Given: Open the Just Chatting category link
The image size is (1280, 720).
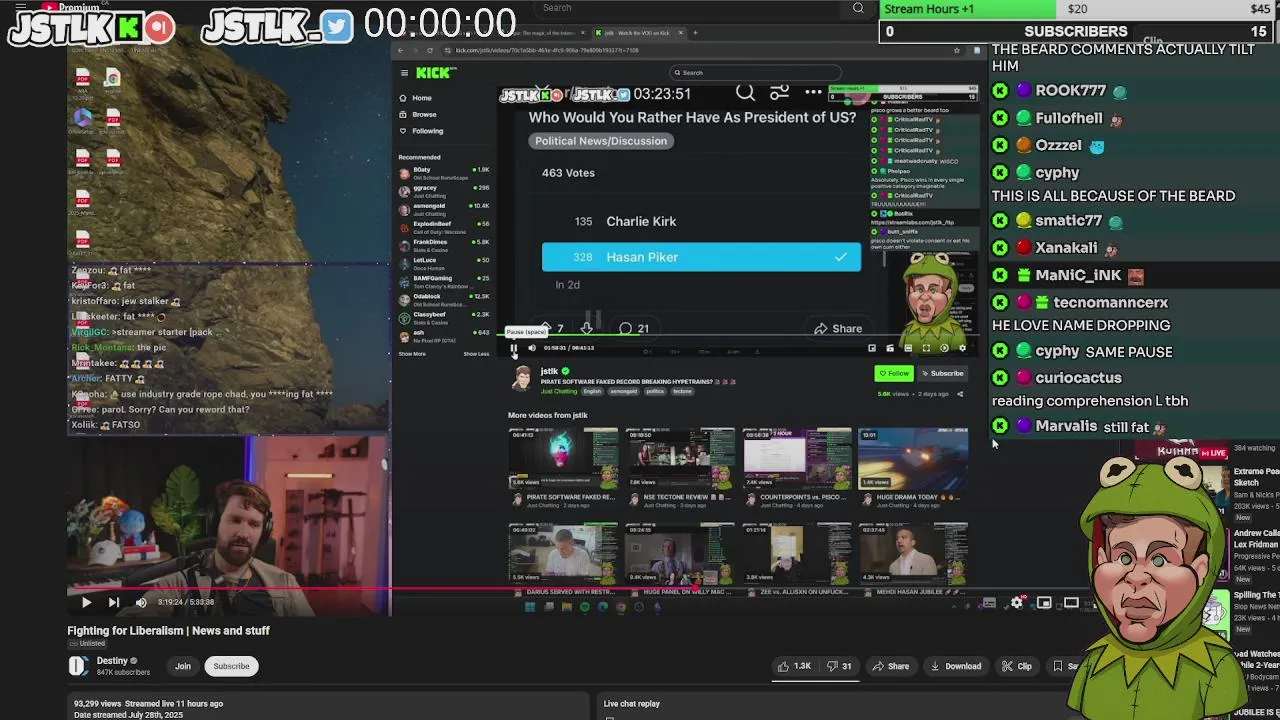Looking at the screenshot, I should [557, 391].
